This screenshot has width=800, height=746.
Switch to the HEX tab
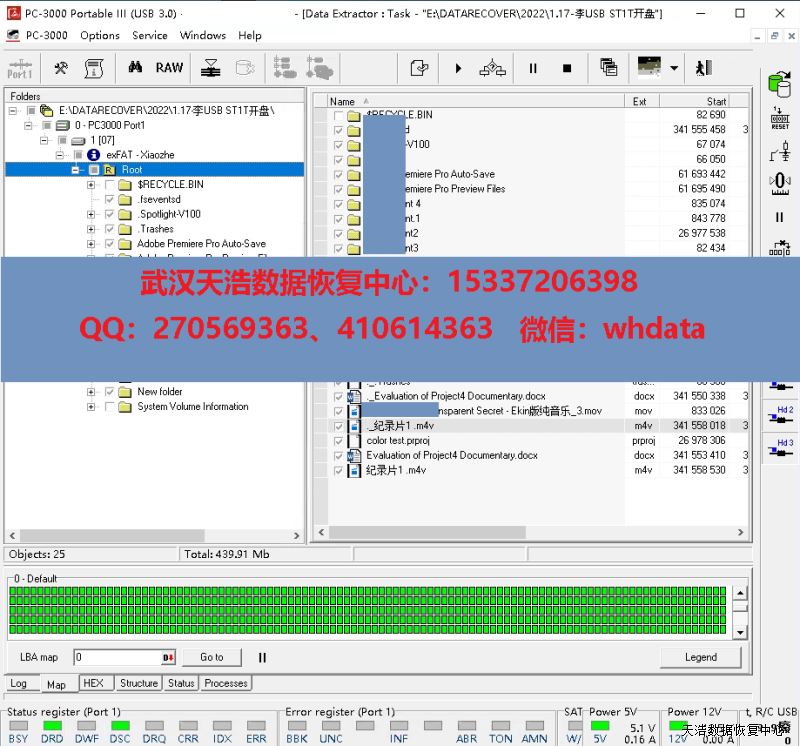[x=93, y=684]
